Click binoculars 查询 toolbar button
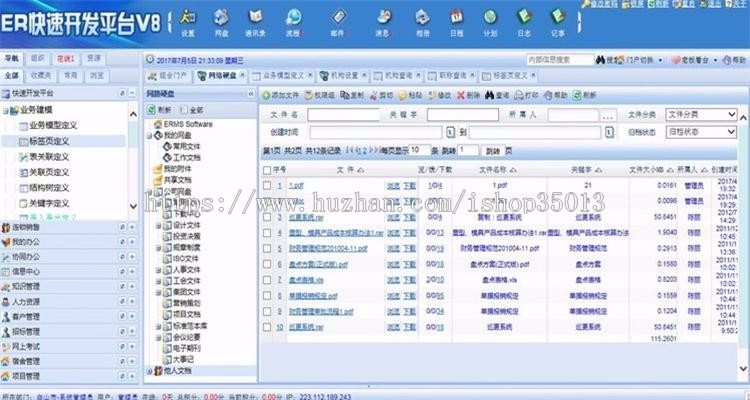The width and height of the screenshot is (750, 400). 497,95
